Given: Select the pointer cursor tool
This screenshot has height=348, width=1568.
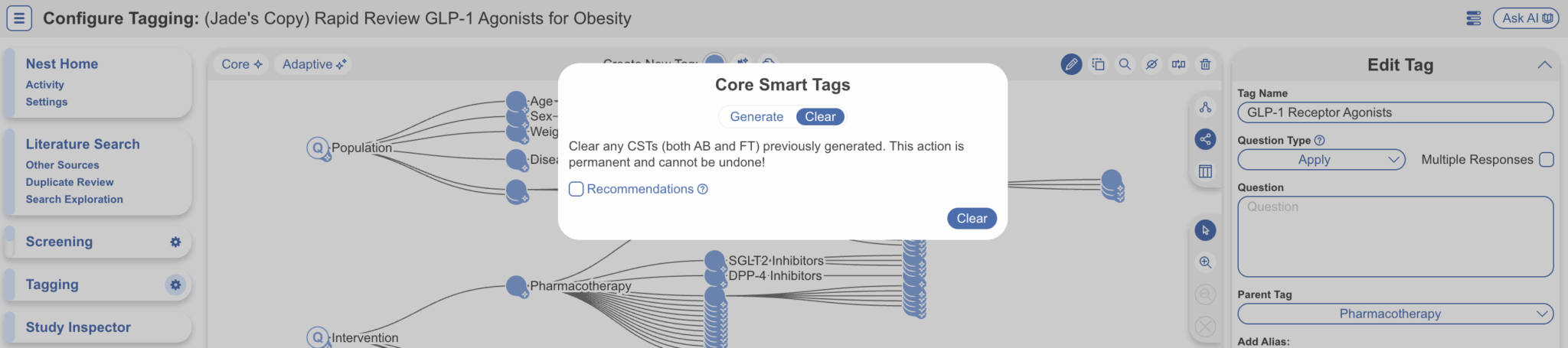Looking at the screenshot, I should point(1205,230).
